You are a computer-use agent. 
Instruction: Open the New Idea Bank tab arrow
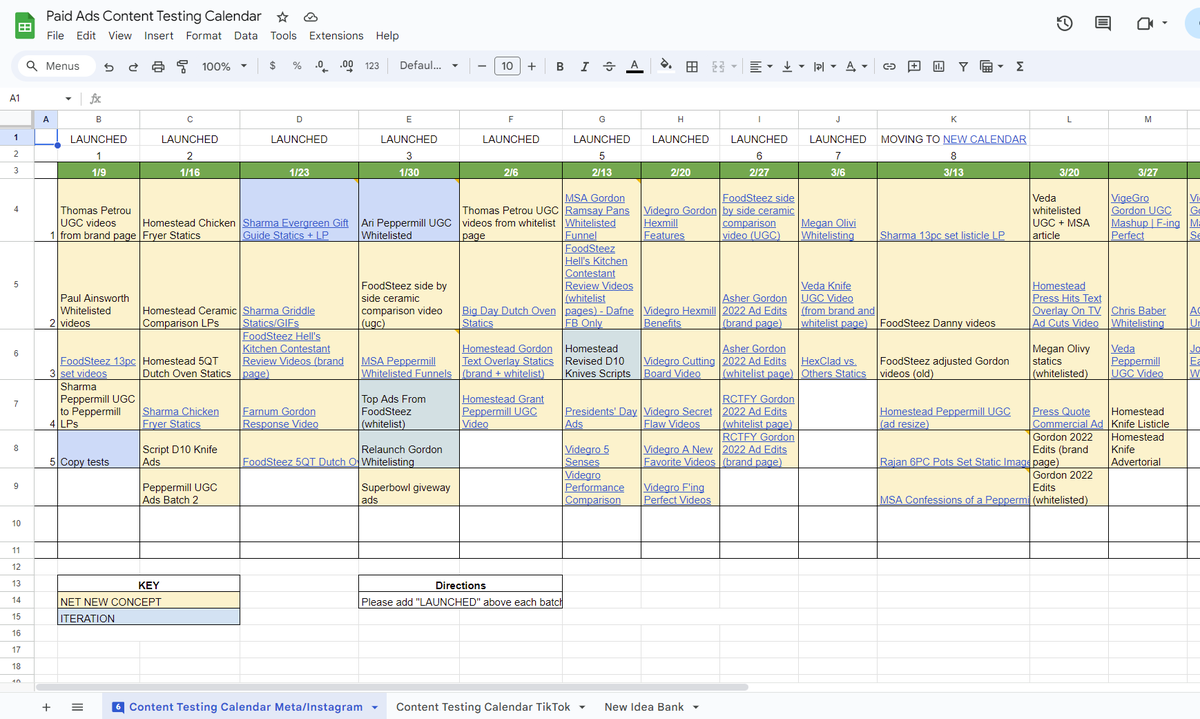pyautogui.click(x=695, y=707)
